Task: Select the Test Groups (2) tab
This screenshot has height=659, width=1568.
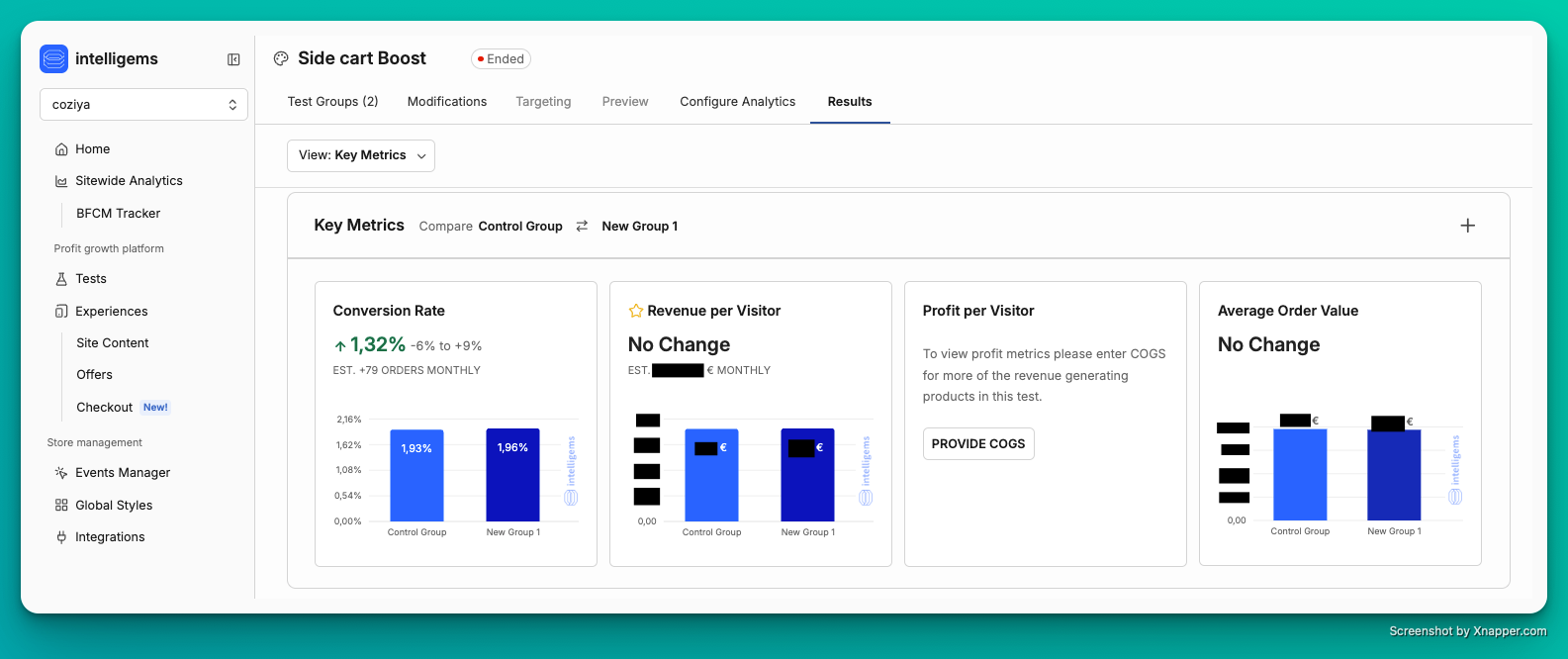Action: pos(332,102)
